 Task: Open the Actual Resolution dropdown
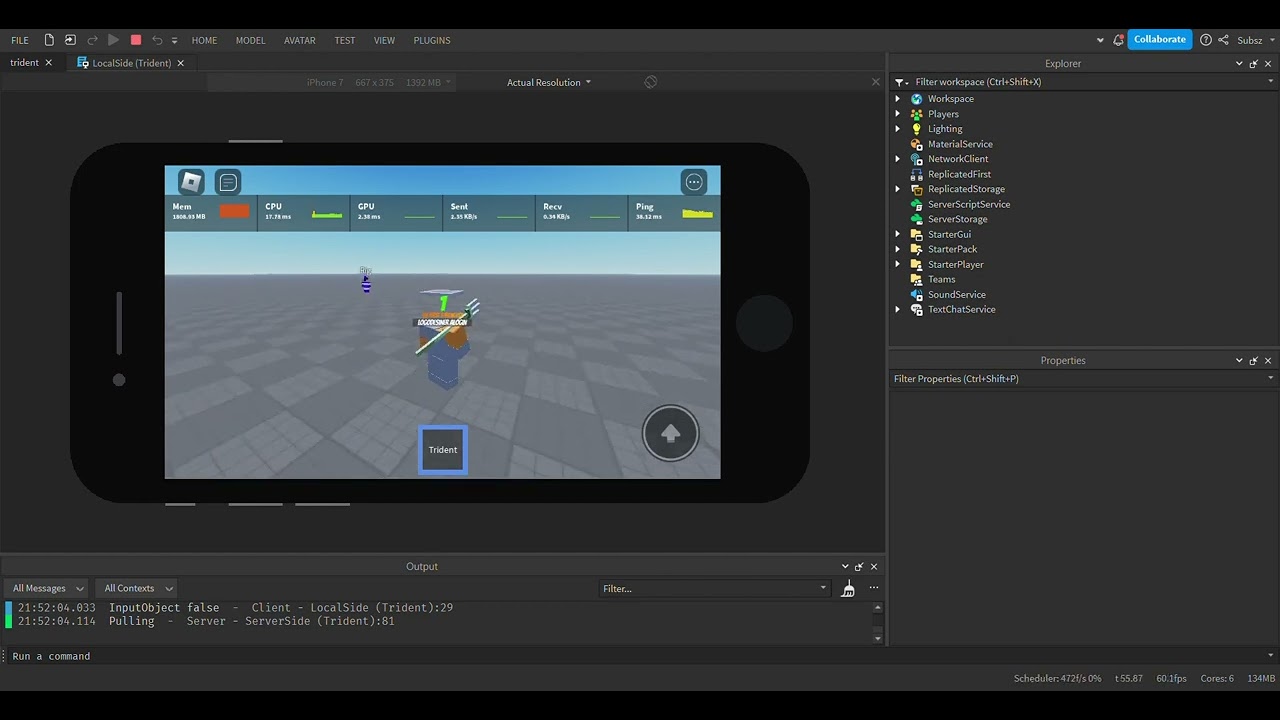[549, 82]
